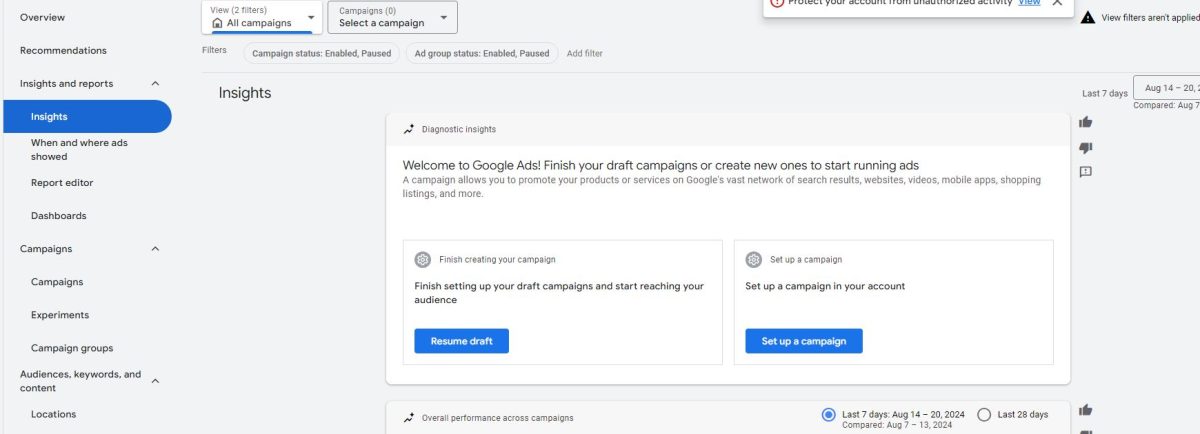This screenshot has height=434, width=1200.
Task: Open Campaign groups in the sidebar
Action: click(x=72, y=348)
